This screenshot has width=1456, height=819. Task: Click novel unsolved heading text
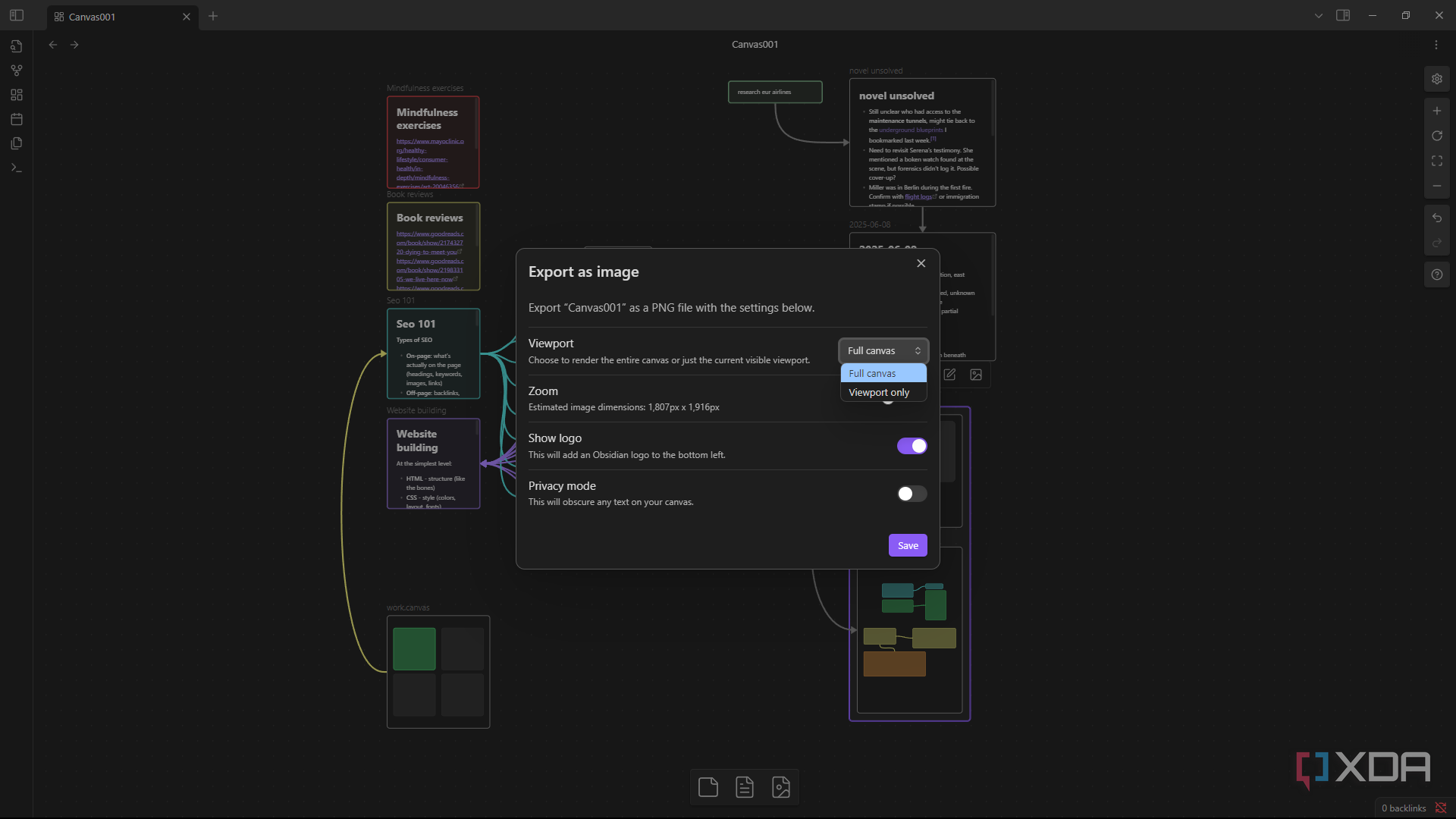pos(896,96)
